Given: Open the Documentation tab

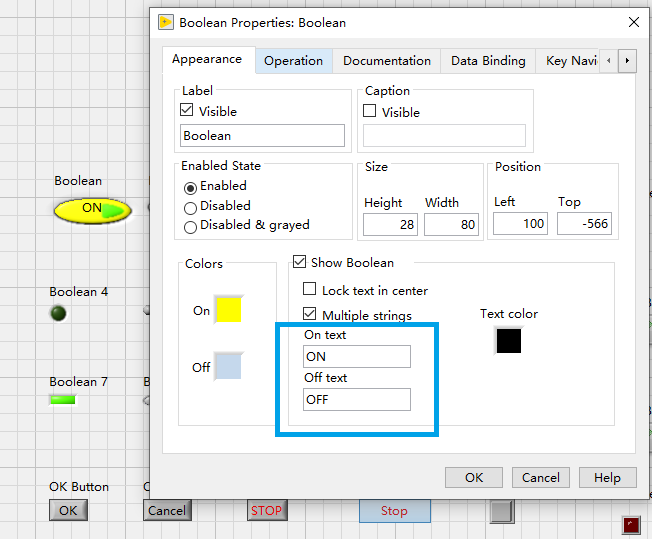Looking at the screenshot, I should click(x=387, y=61).
